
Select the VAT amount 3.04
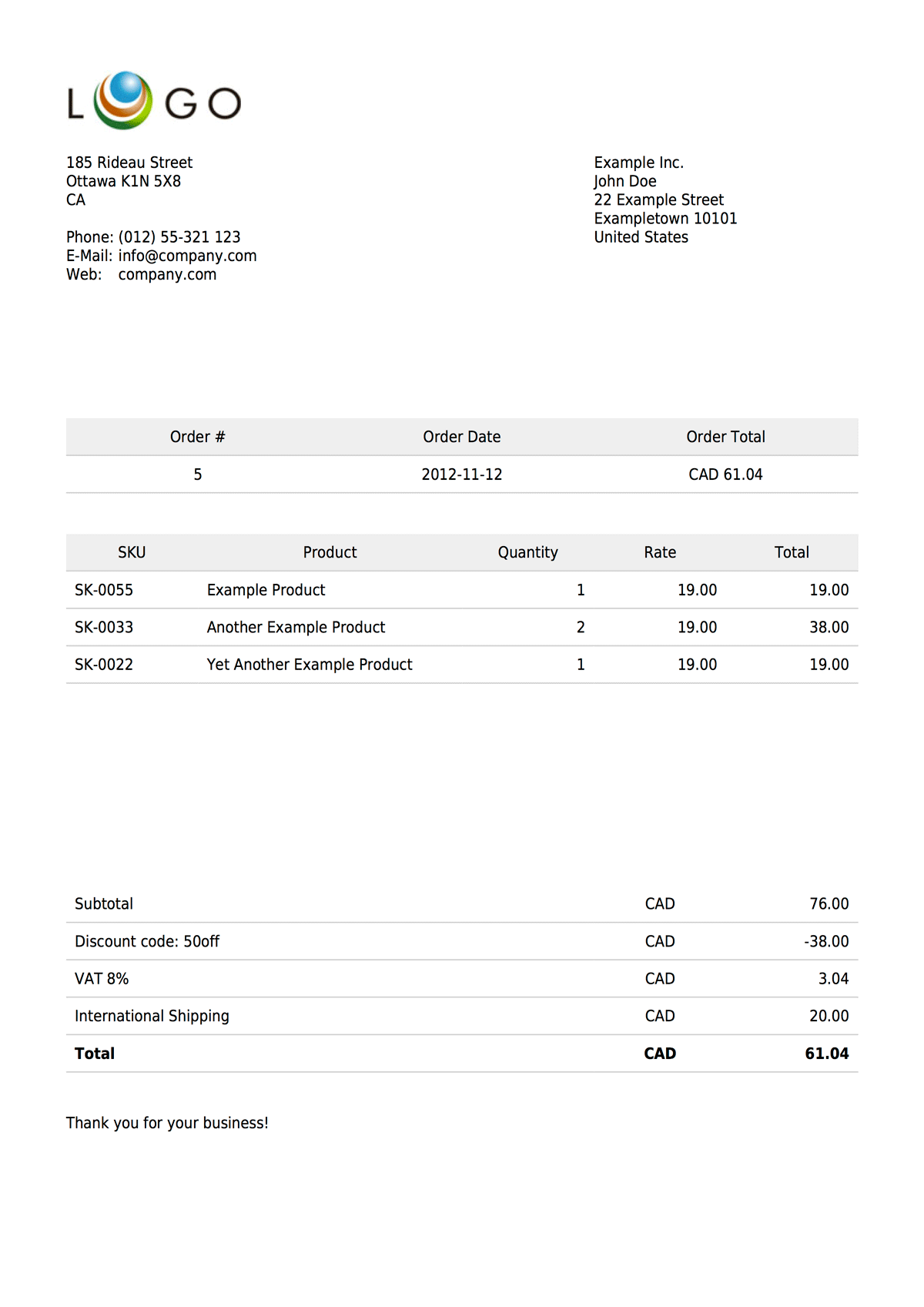coord(834,979)
